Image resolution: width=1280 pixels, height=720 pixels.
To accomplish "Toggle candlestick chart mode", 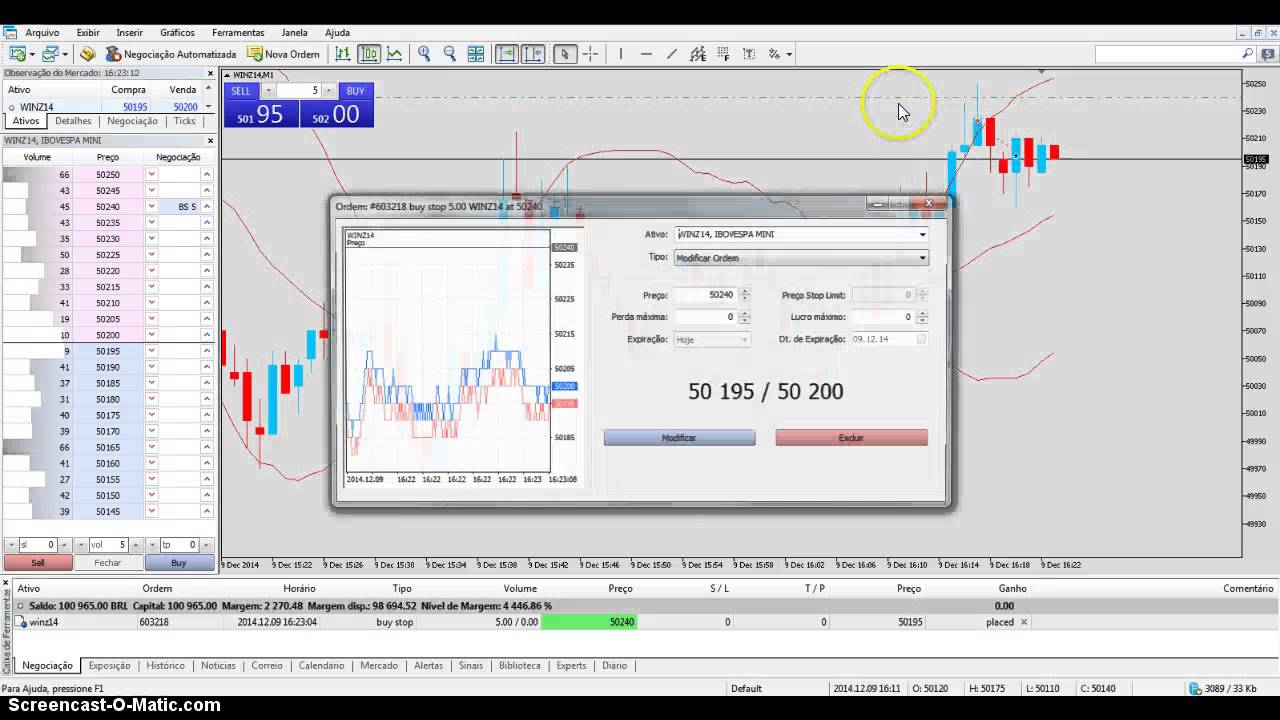I will [x=369, y=54].
